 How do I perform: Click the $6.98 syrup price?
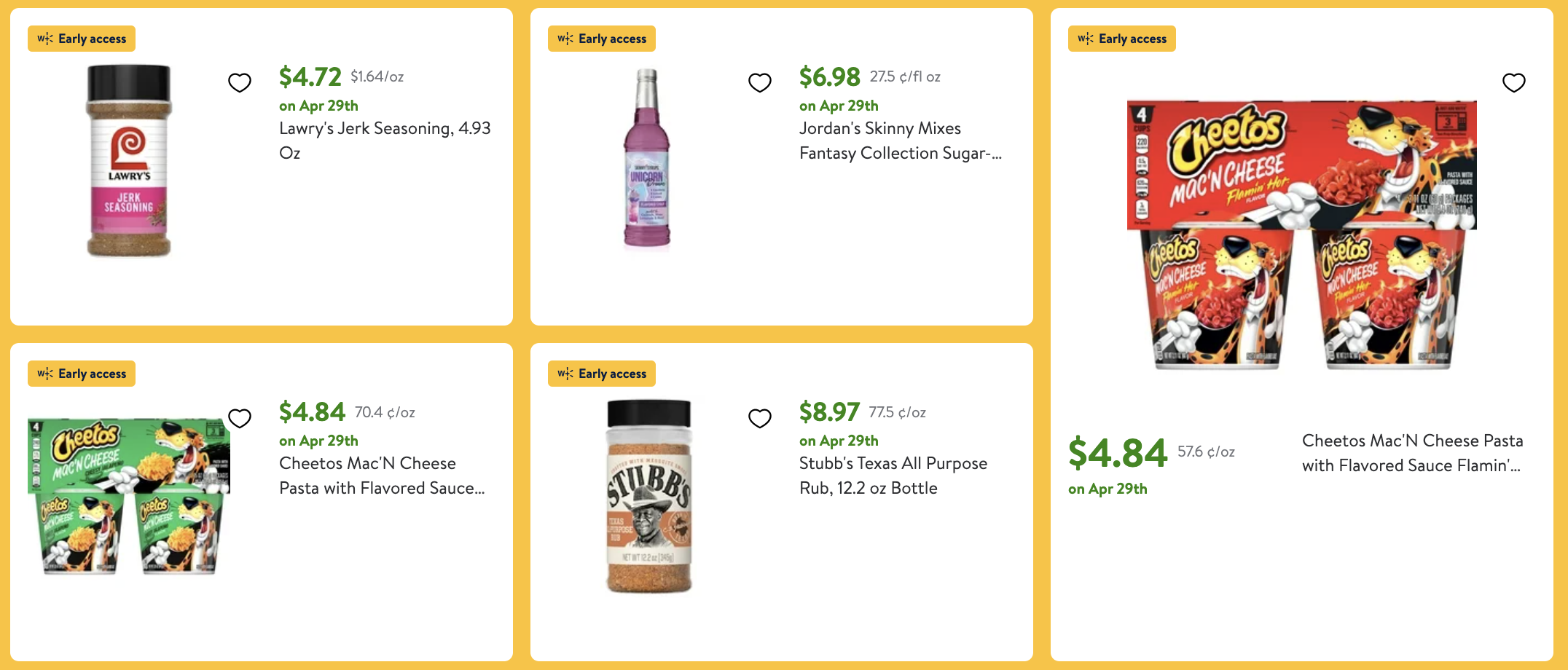point(829,76)
